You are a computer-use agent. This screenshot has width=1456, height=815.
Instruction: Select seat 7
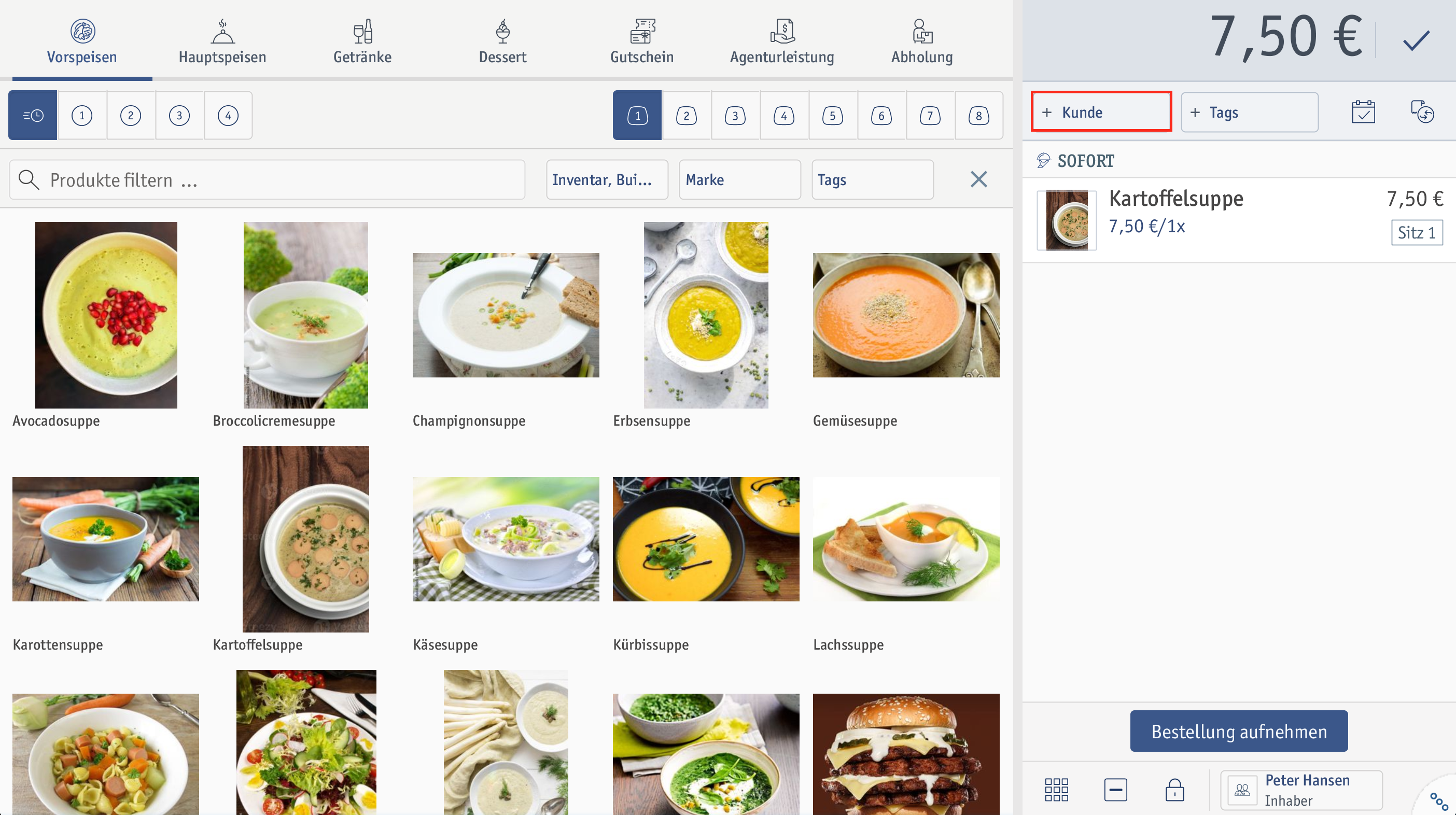[x=930, y=115]
